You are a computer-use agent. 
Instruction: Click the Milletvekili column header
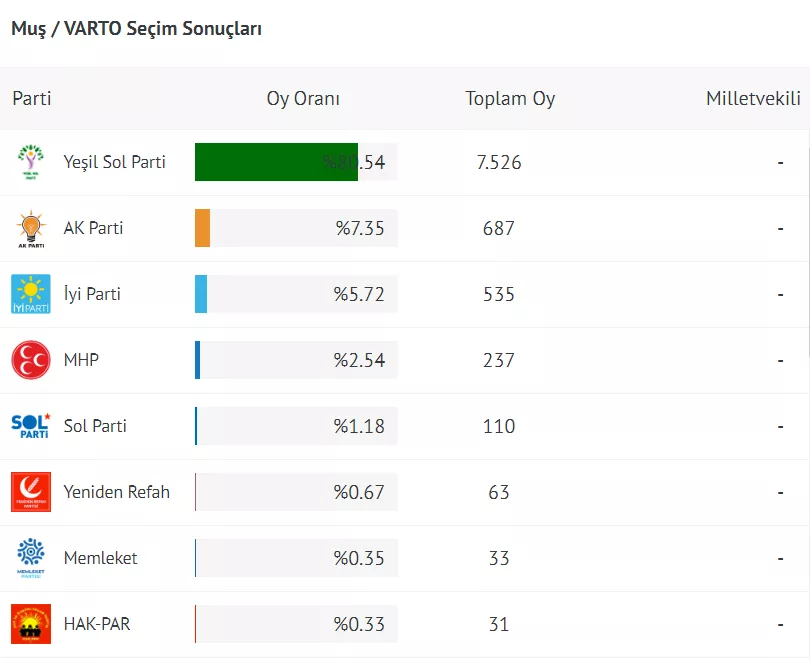tap(753, 99)
